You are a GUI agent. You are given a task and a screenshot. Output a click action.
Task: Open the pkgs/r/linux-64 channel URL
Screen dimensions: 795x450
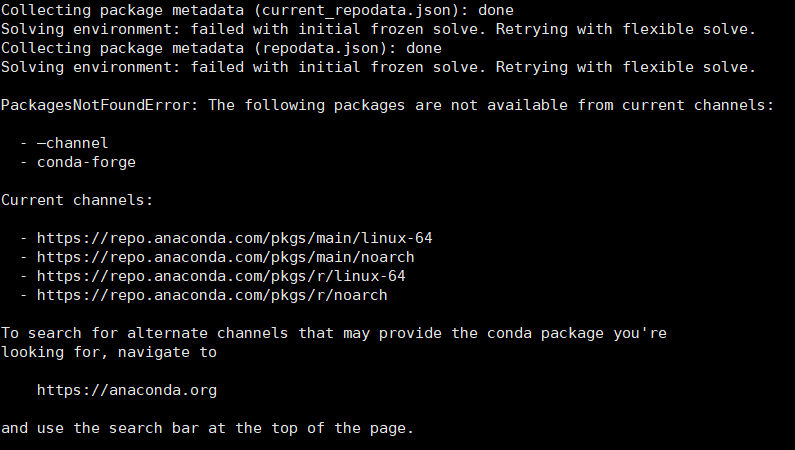pos(221,276)
